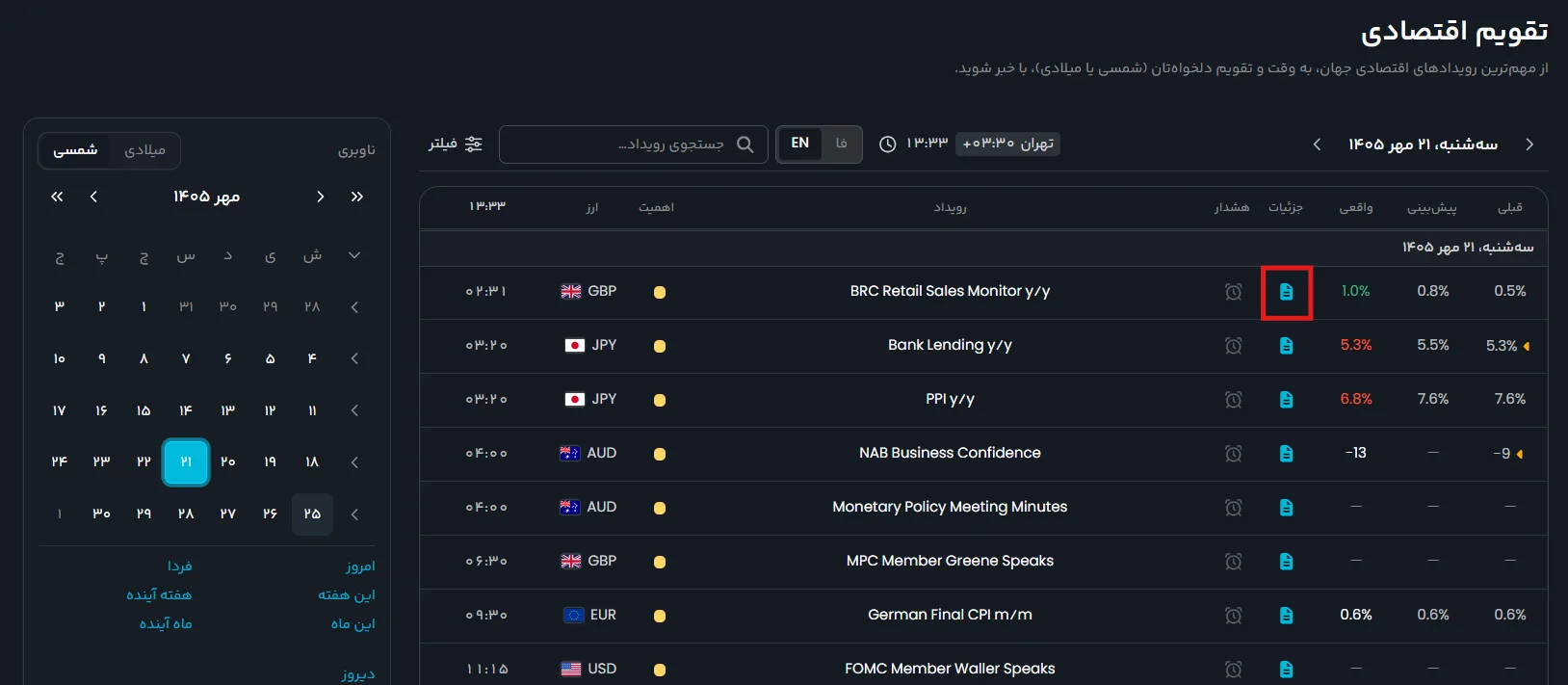Set alarm for BRC Retail Sales Monitor
Viewport: 1568px width, 685px height.
click(1233, 292)
